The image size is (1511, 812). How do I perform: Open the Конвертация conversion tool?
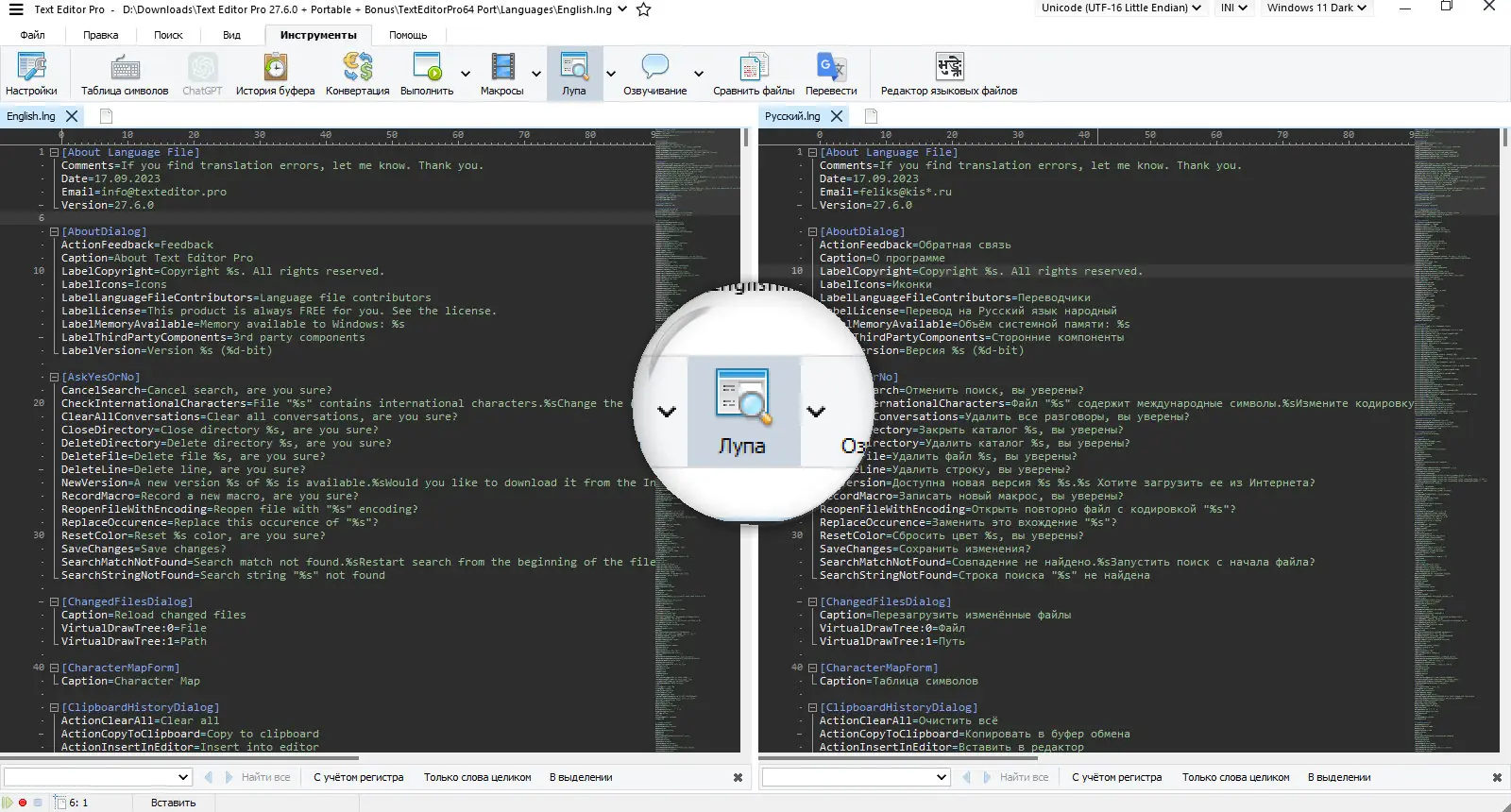coord(357,74)
